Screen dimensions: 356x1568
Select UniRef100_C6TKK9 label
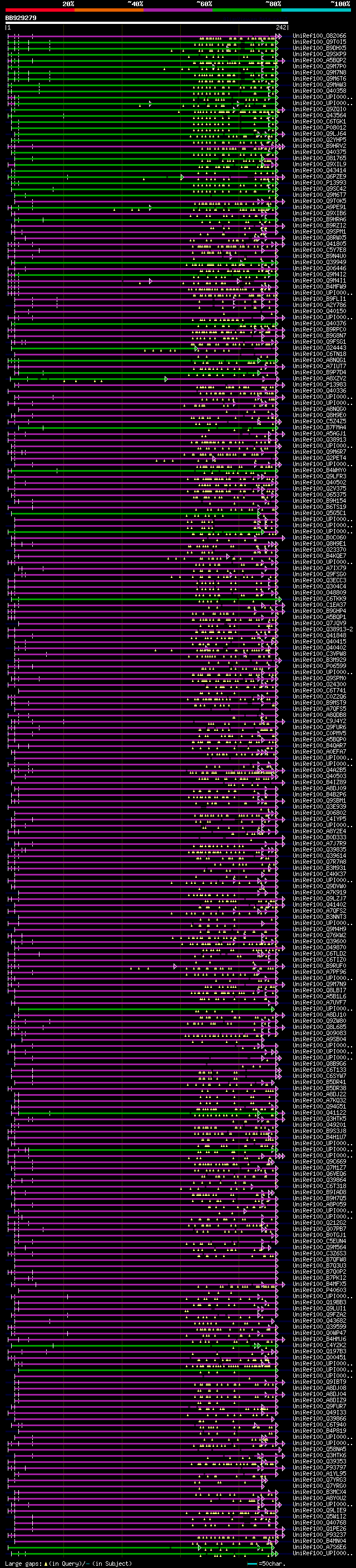click(x=319, y=598)
